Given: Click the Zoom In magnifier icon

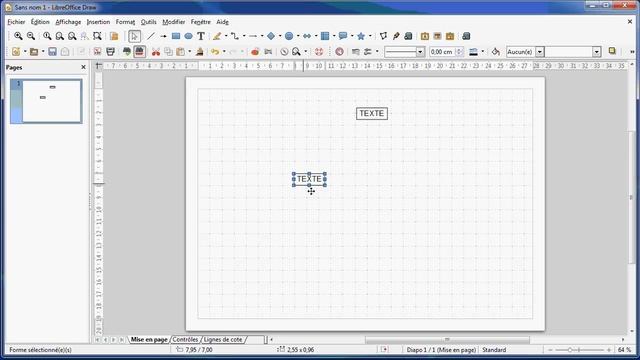Looking at the screenshot, I should pyautogui.click(x=18, y=36).
